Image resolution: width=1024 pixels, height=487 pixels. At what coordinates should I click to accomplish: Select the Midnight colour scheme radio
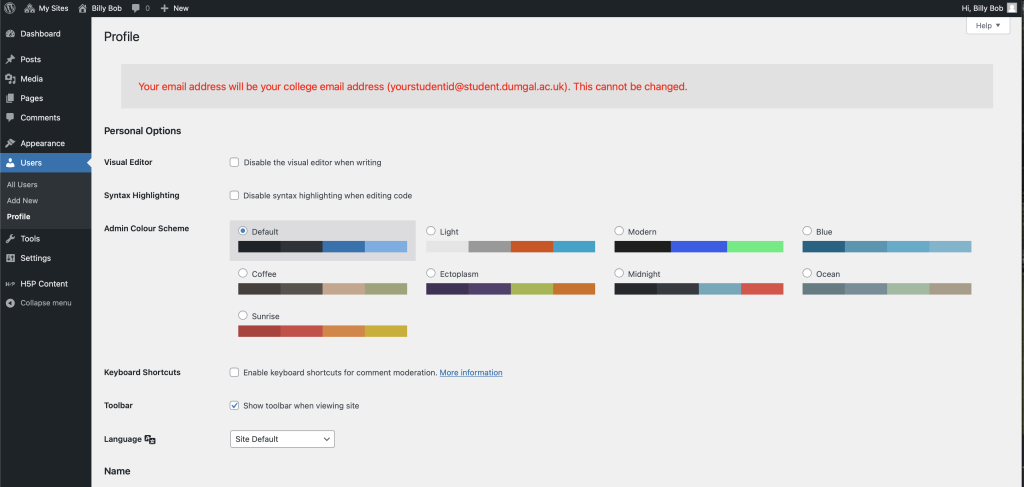pos(619,274)
